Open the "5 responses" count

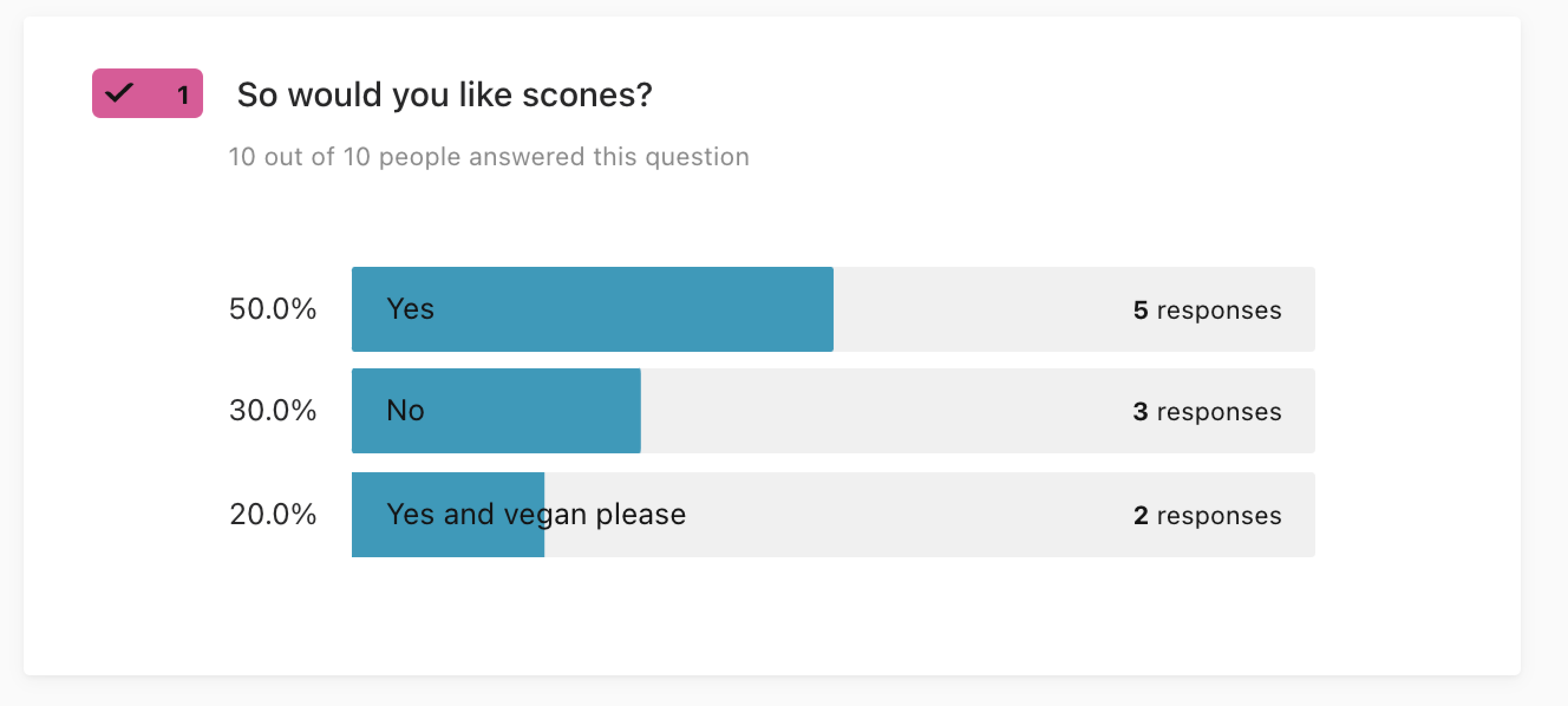(x=1207, y=310)
